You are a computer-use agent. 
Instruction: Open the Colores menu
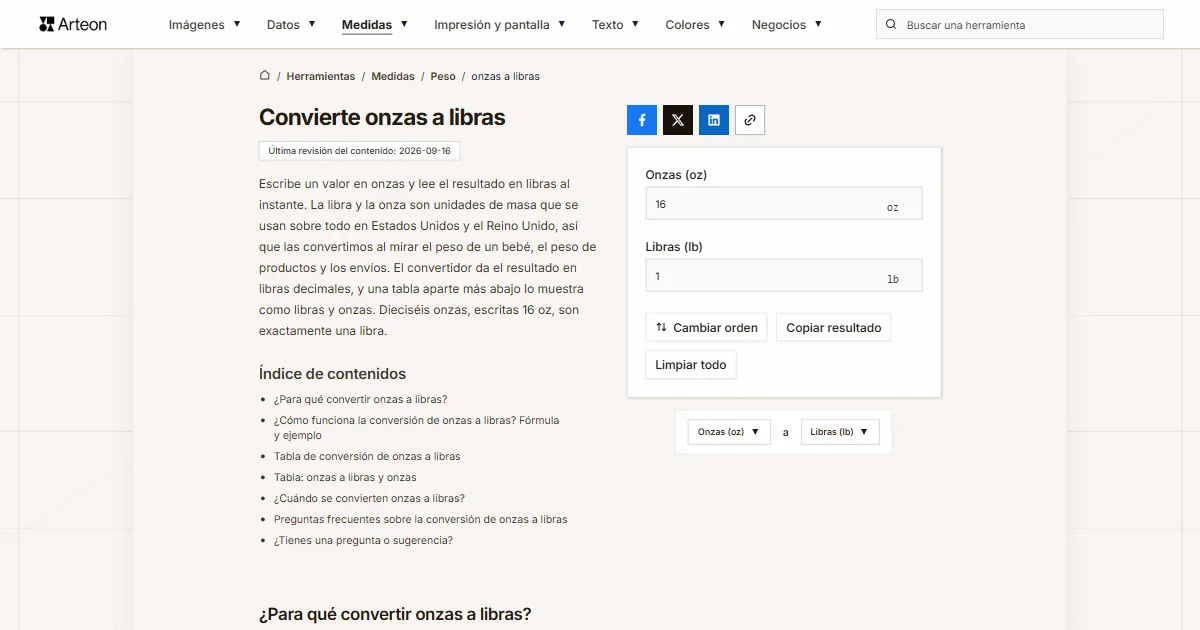[695, 25]
